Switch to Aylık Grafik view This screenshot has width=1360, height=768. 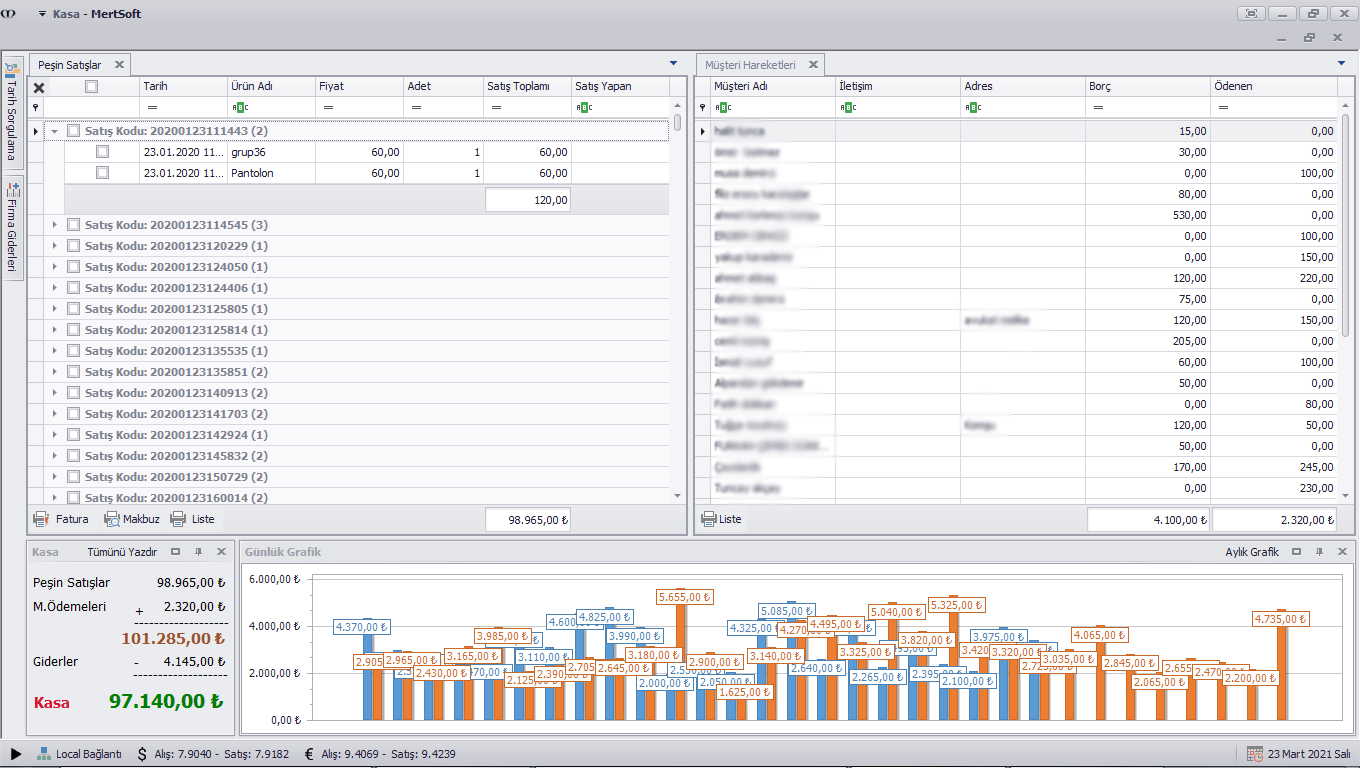[1252, 552]
